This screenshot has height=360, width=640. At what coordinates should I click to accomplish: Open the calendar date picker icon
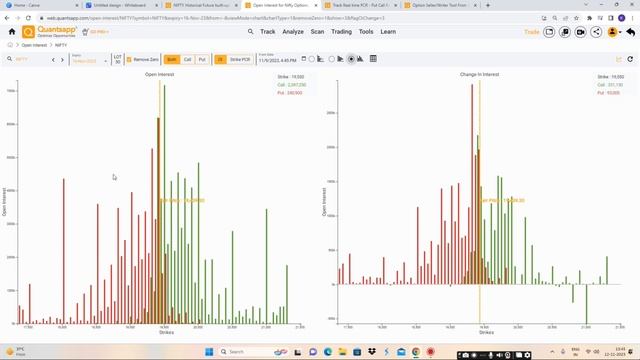[x=303, y=59]
